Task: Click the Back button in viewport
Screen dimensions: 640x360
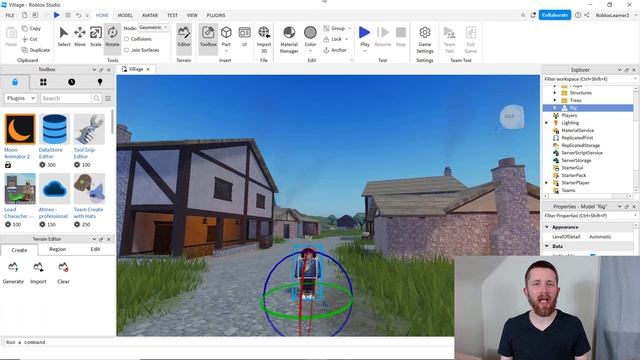Action: [512, 117]
